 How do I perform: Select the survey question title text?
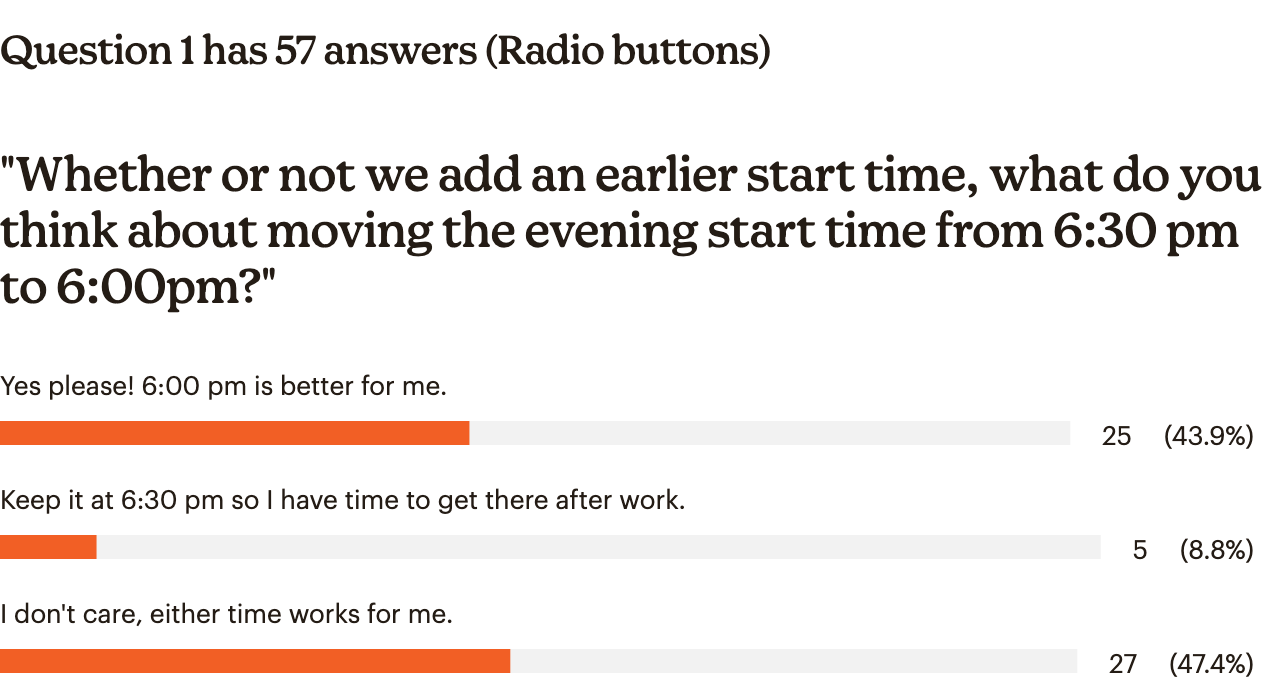coord(631,232)
